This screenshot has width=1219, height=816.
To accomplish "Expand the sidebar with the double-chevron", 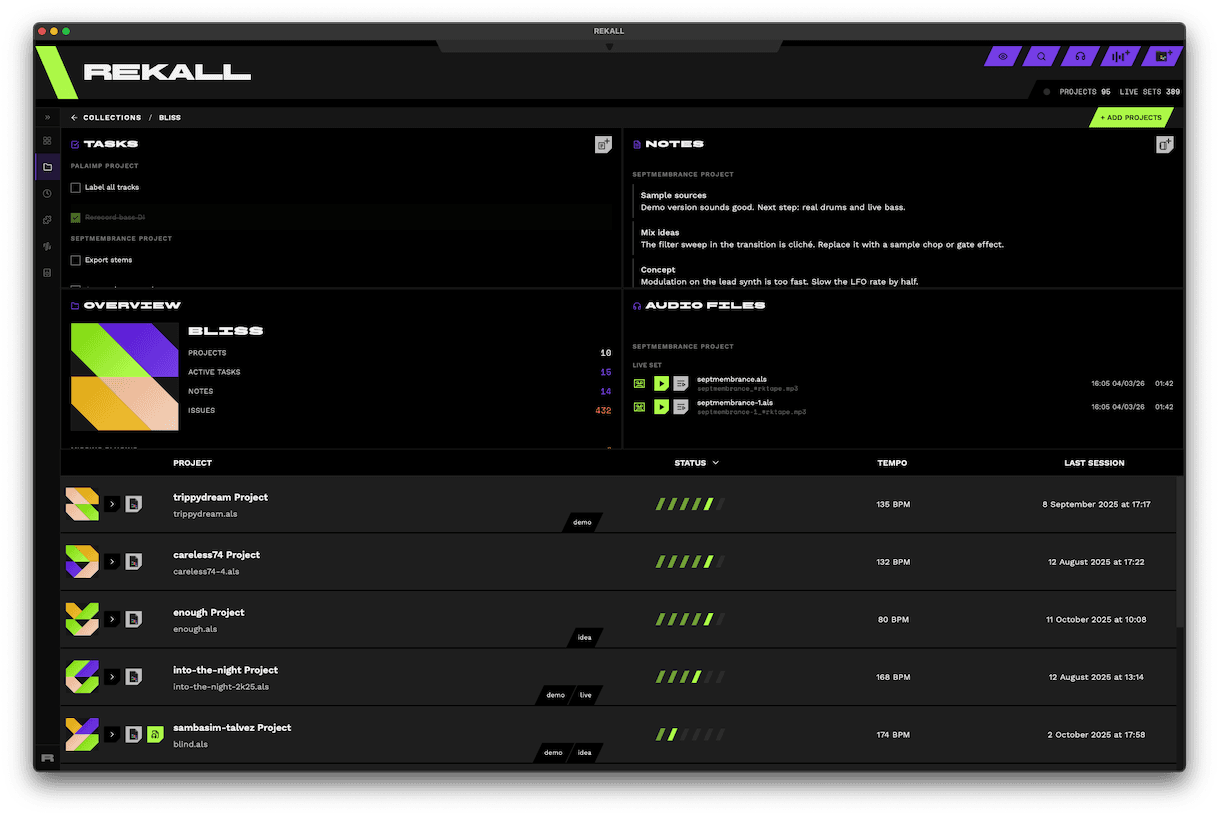I will pos(47,117).
